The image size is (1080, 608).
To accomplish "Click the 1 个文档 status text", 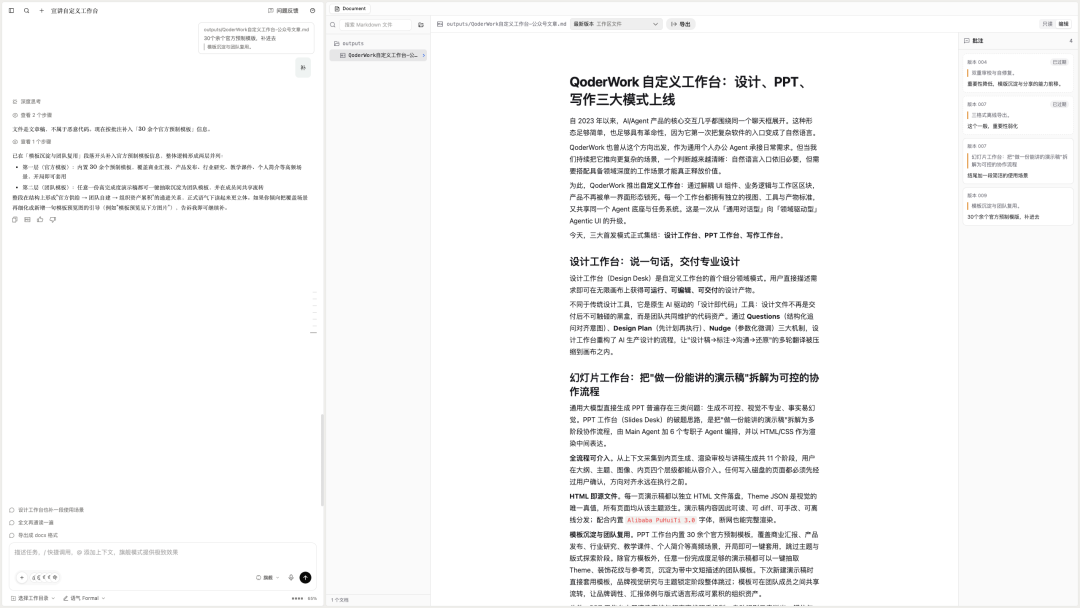I will (x=340, y=600).
